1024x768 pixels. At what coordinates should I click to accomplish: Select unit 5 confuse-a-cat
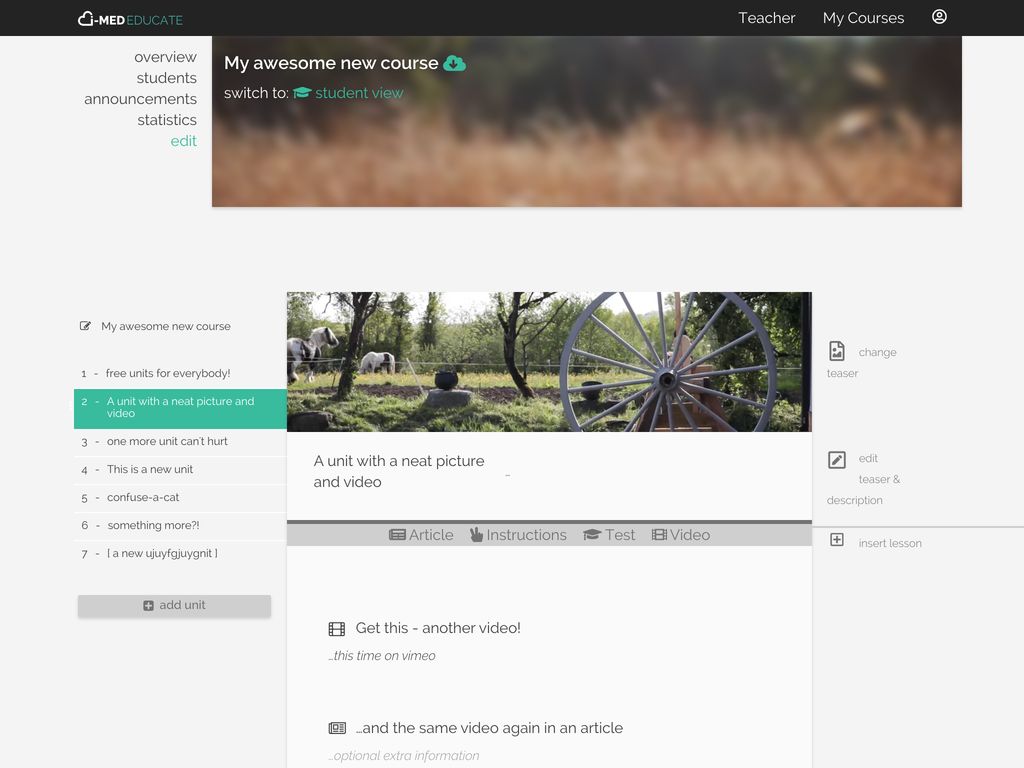pos(143,497)
